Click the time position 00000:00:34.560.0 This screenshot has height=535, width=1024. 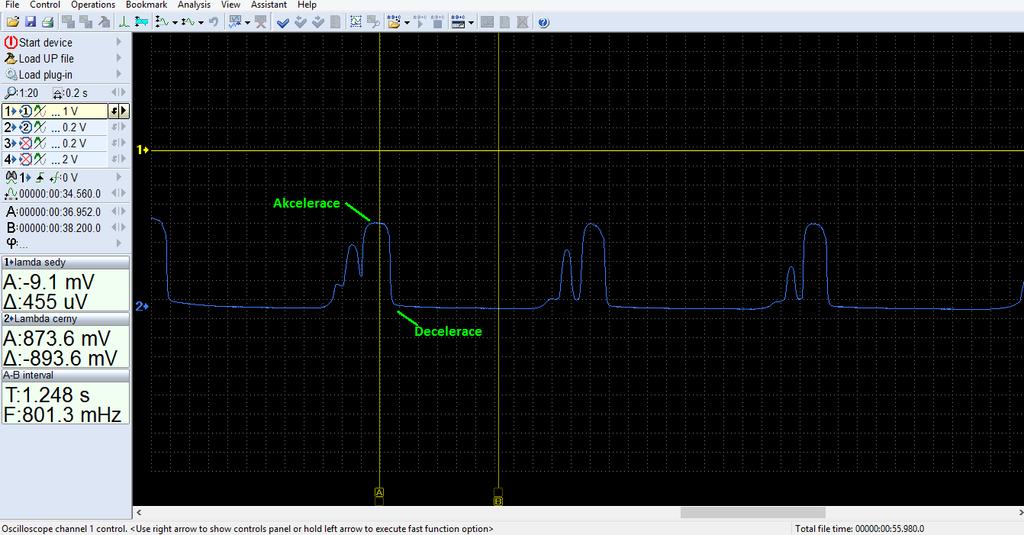tap(59, 194)
